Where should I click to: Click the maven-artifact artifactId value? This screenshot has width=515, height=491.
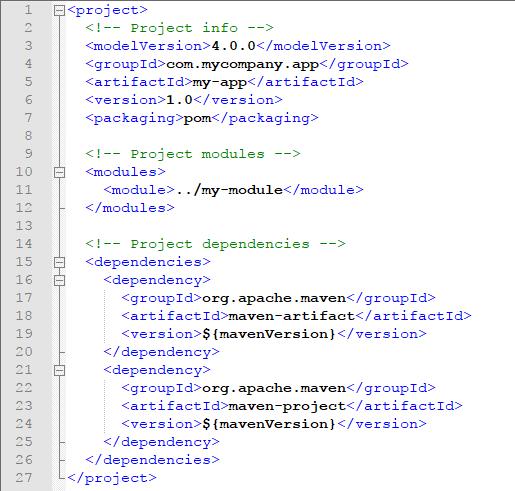292,316
